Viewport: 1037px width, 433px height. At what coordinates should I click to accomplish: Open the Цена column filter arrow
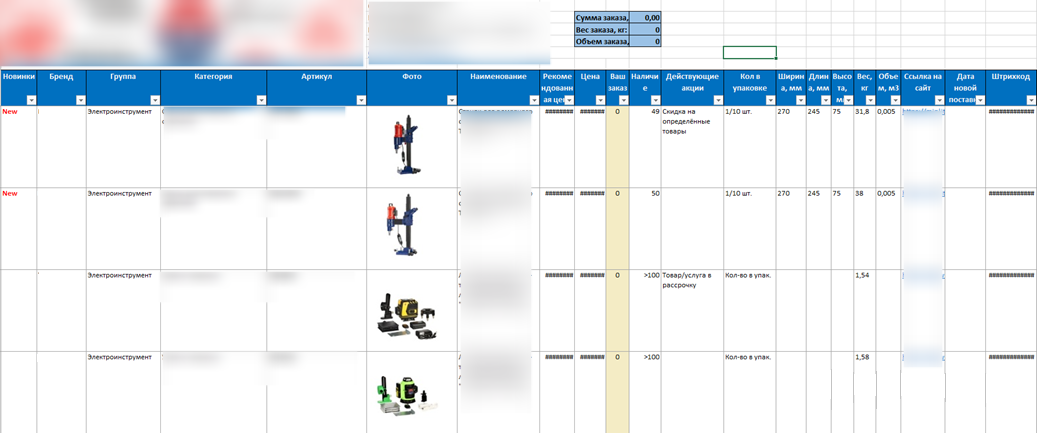pyautogui.click(x=599, y=100)
